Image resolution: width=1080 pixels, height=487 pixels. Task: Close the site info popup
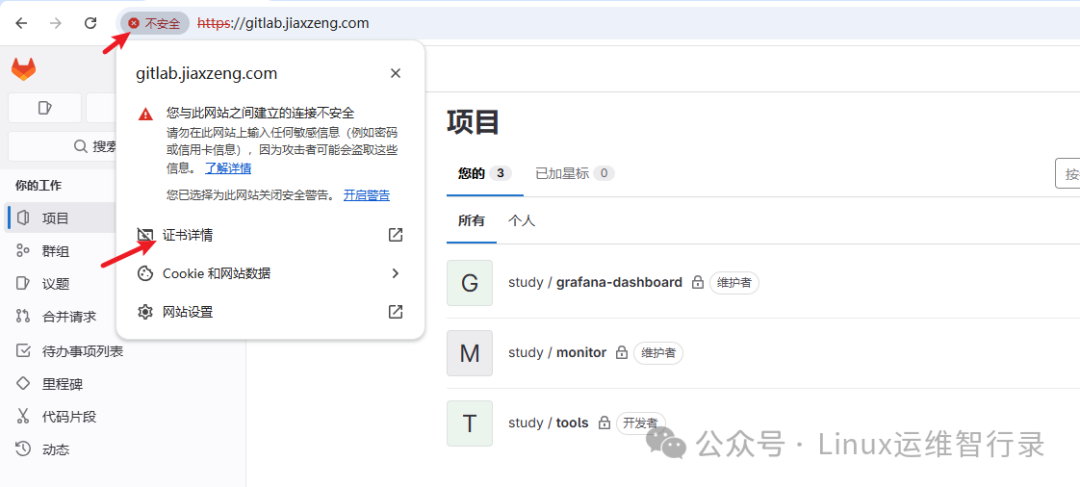pos(395,73)
